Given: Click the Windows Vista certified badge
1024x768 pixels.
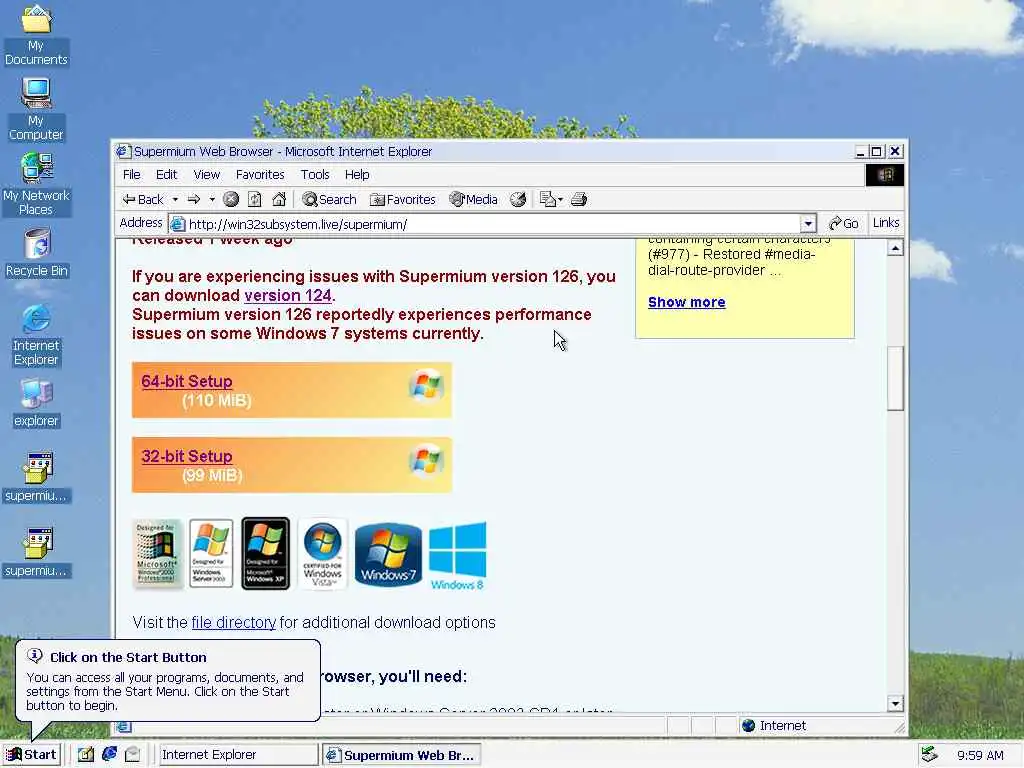Looking at the screenshot, I should tap(322, 554).
